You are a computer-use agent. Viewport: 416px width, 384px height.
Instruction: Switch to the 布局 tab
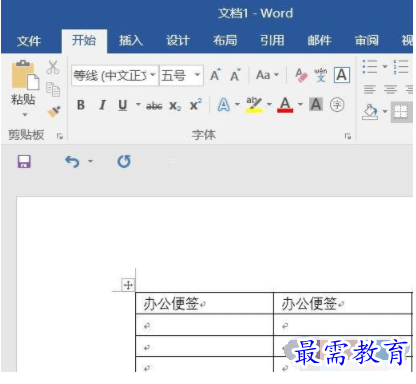point(225,40)
